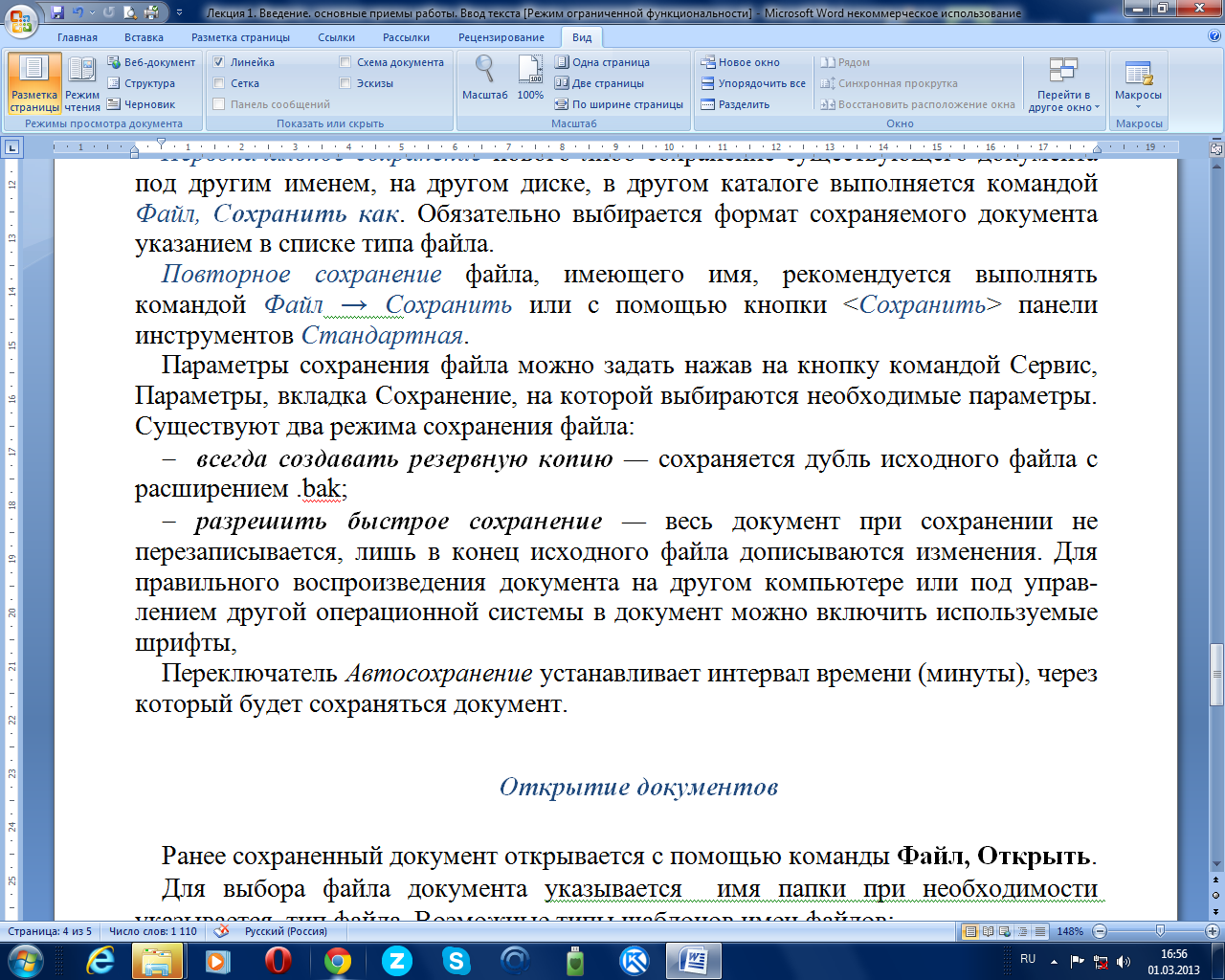Switch to the Главная tab

[x=78, y=37]
